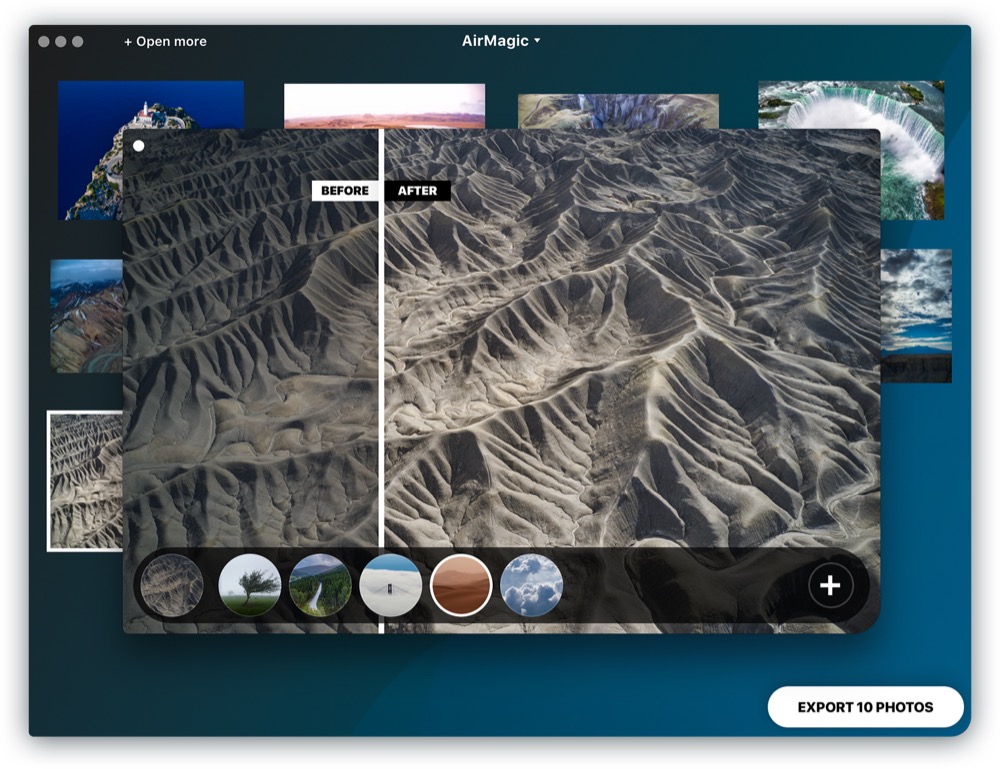Apply the winding forest road style preset
The width and height of the screenshot is (1000, 769).
[x=320, y=585]
